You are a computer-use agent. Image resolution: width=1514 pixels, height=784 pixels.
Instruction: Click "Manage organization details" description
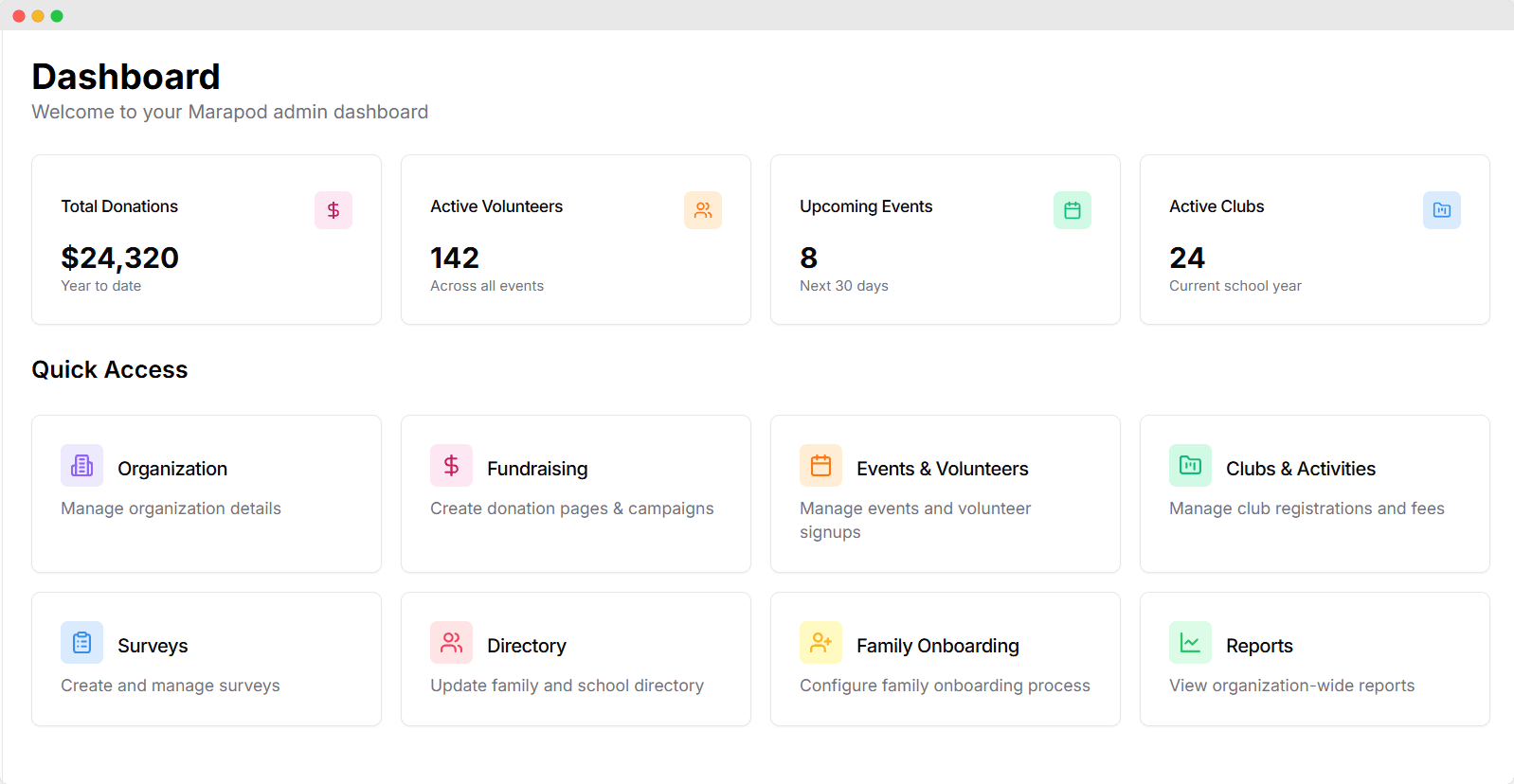pyautogui.click(x=171, y=508)
